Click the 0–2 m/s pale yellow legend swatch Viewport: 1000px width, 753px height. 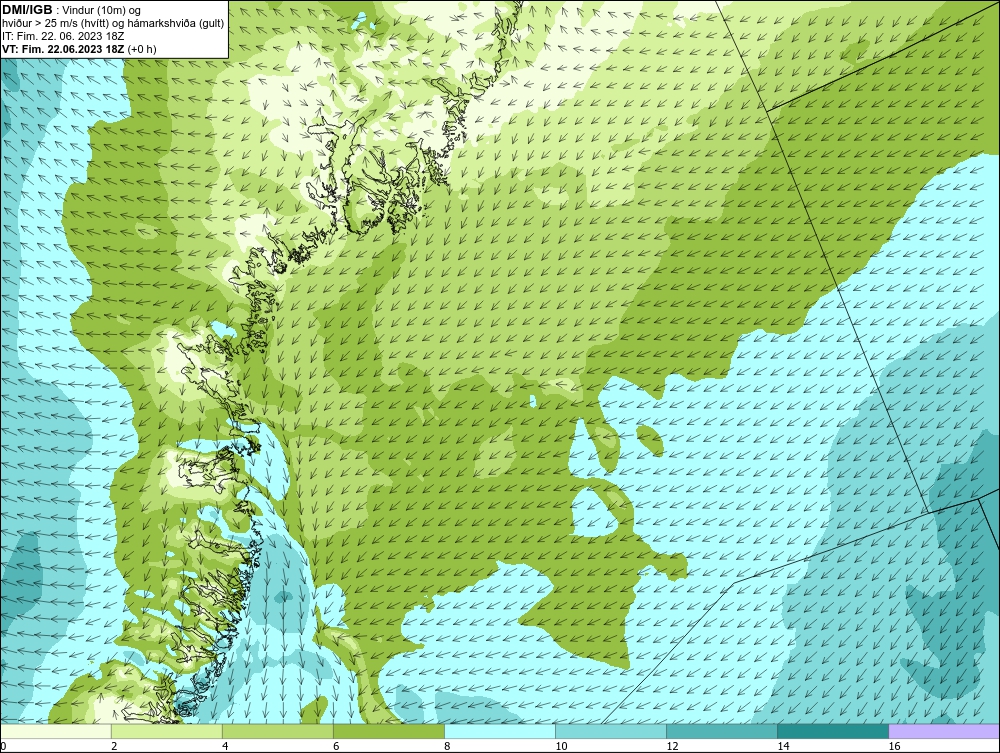[x=56, y=731]
